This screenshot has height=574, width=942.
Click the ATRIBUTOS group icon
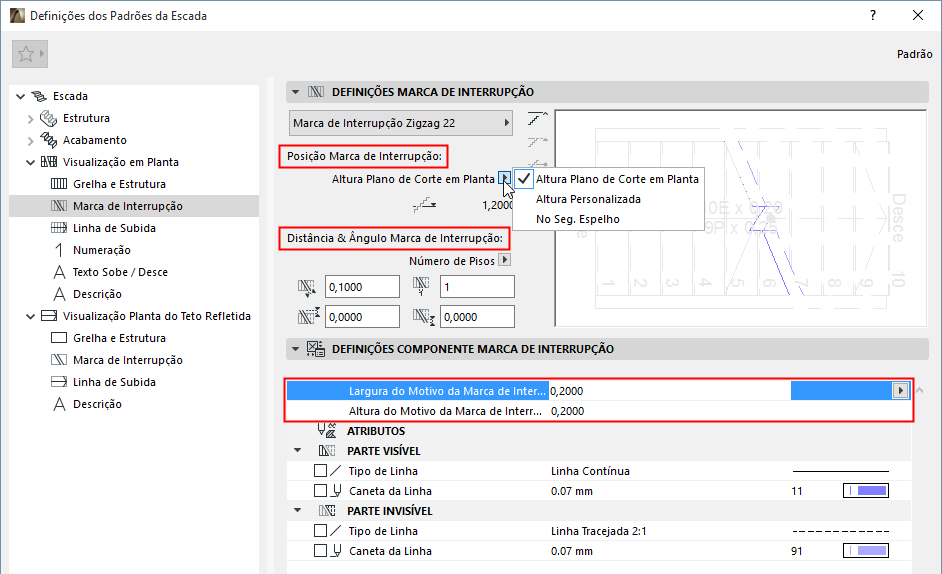[327, 430]
